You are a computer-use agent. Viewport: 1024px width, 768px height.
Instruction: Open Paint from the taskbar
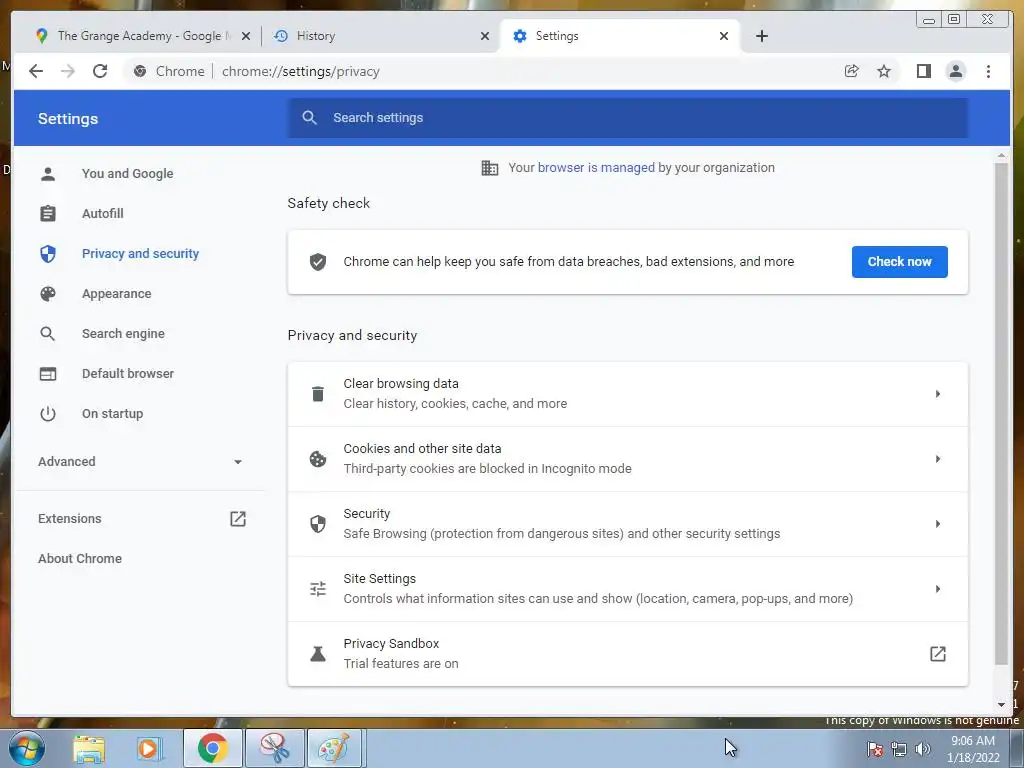coord(333,748)
